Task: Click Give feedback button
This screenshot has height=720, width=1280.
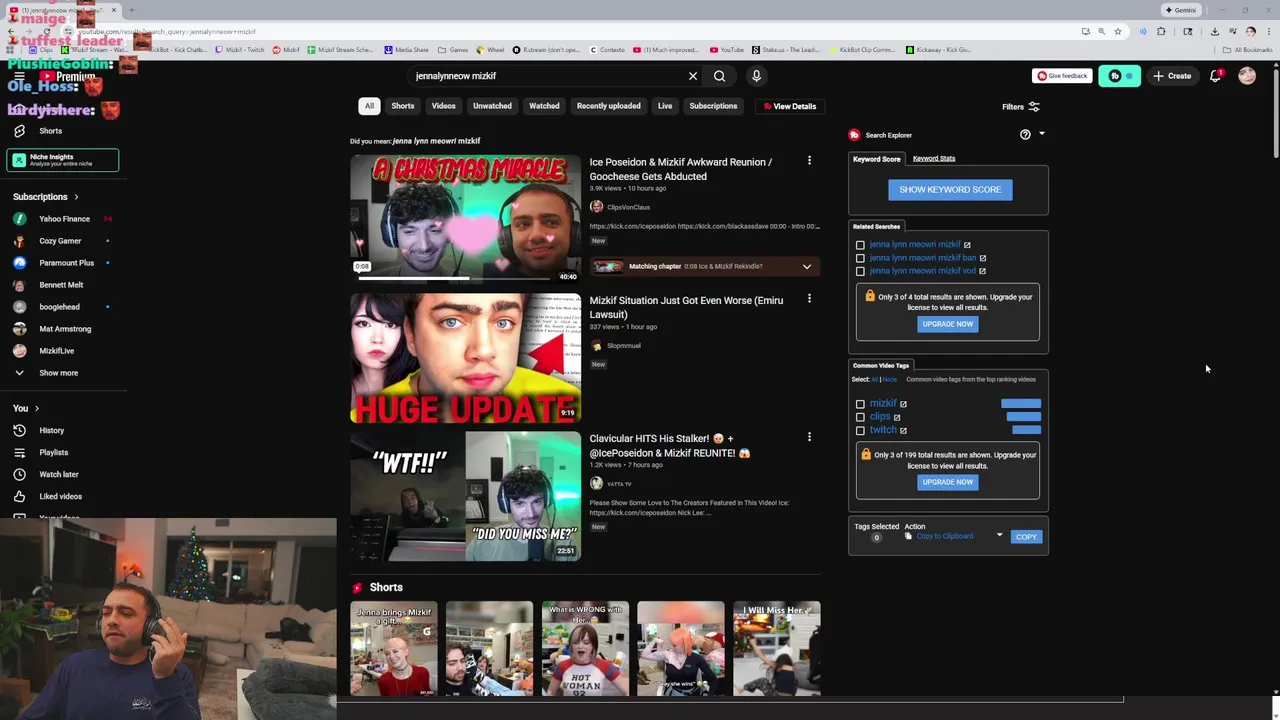Action: point(1062,76)
